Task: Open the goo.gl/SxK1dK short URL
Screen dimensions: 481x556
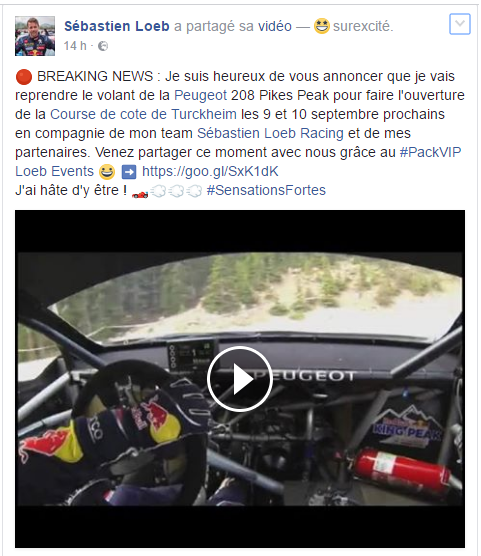Action: (x=210, y=171)
